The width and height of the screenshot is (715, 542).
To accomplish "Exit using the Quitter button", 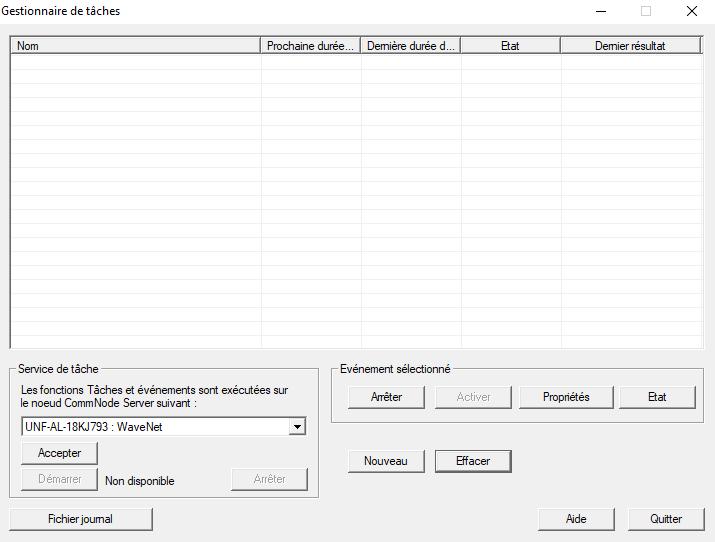I will pos(666,519).
